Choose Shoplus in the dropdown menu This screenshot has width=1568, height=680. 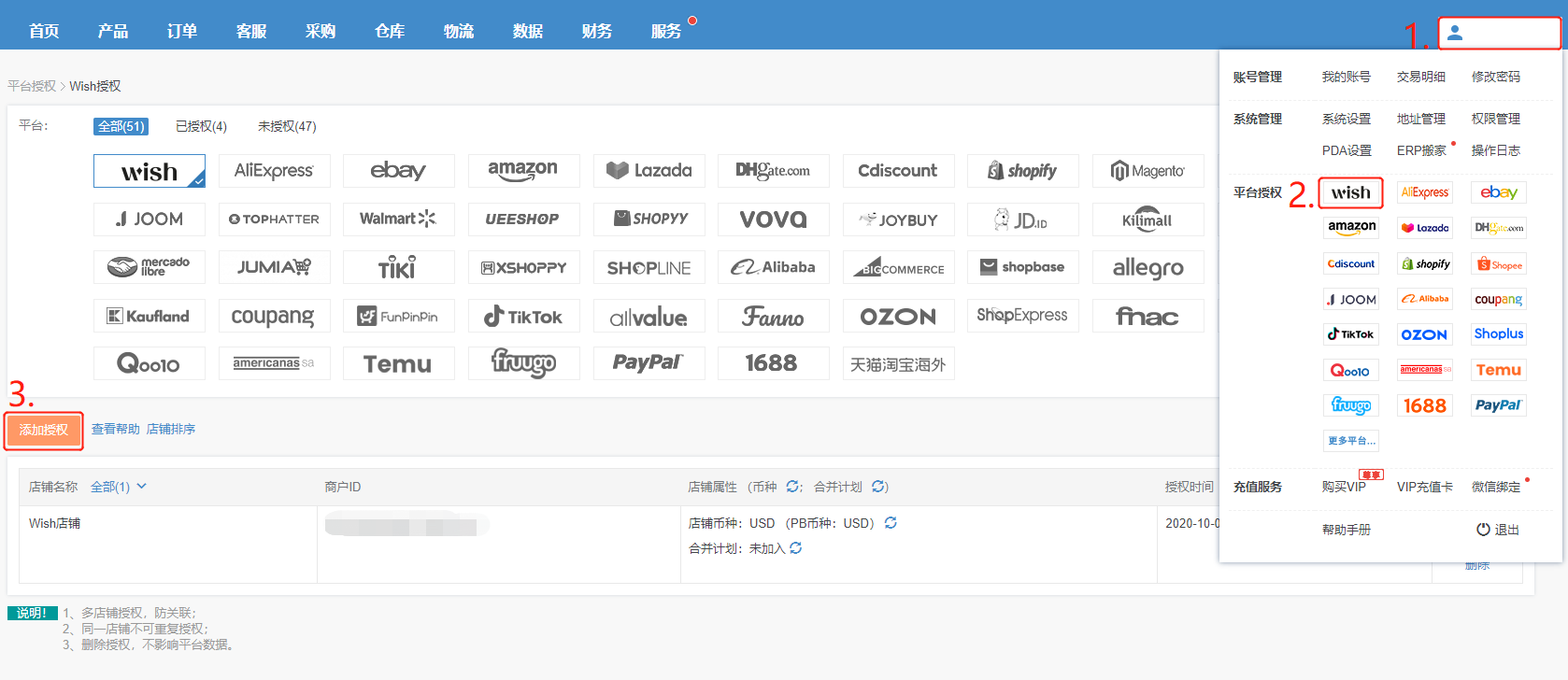[1499, 334]
